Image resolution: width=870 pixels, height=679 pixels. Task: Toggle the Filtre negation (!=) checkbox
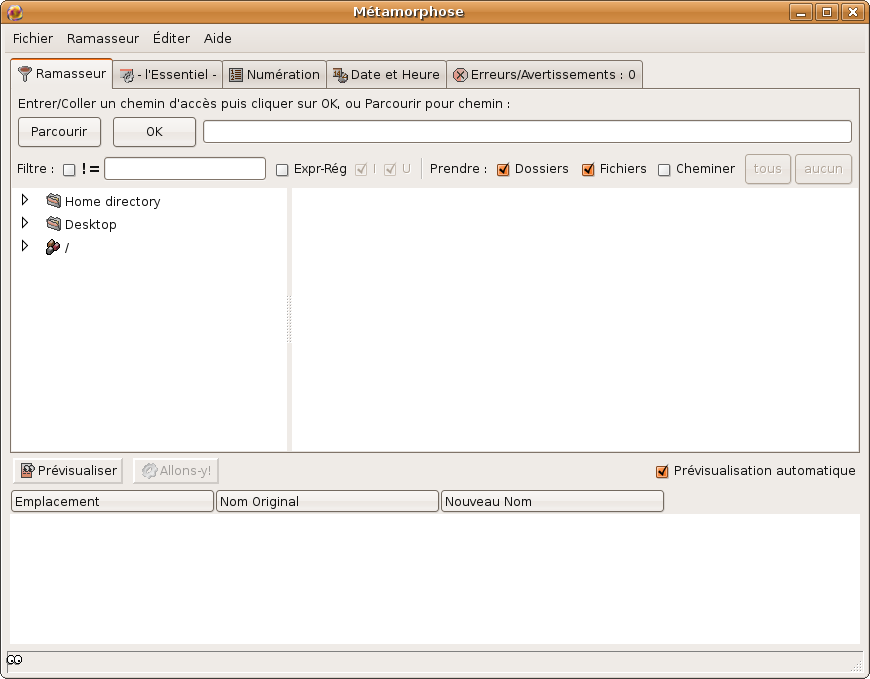69,170
